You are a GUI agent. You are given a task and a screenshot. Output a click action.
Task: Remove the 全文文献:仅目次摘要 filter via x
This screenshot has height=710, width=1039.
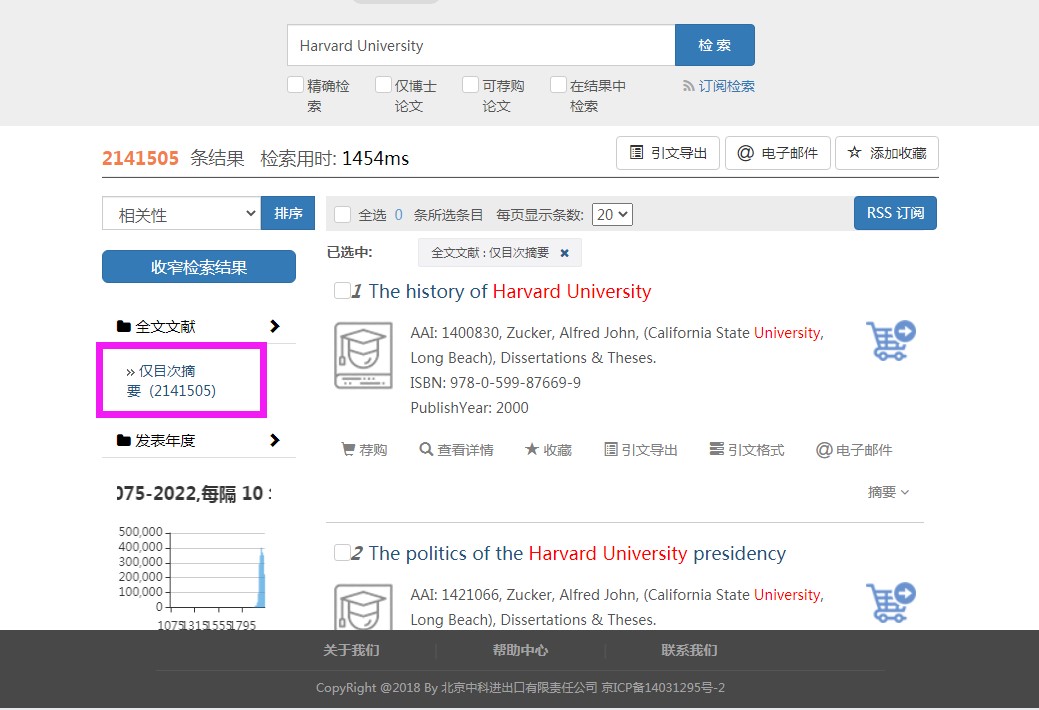click(x=565, y=253)
